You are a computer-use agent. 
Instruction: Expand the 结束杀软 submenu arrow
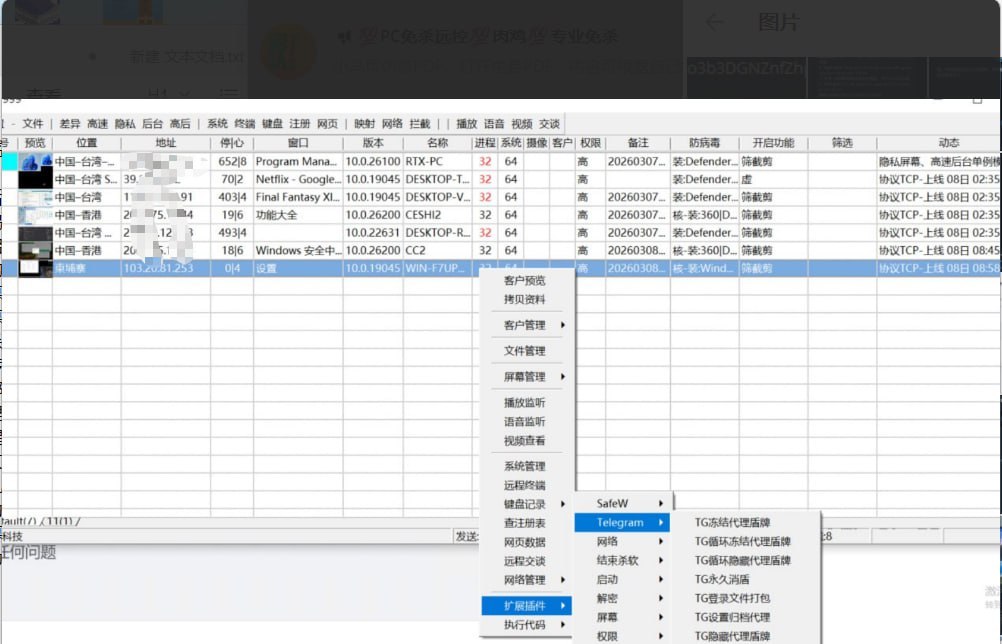pos(661,560)
